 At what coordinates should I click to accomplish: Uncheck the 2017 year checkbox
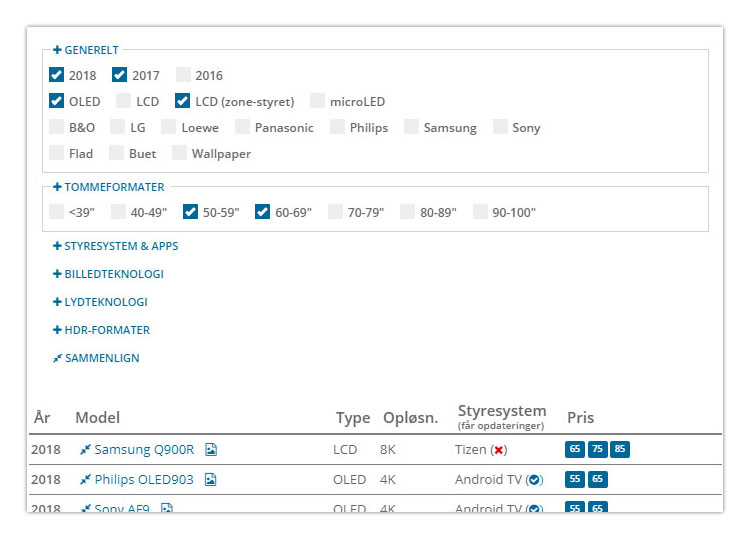(x=119, y=75)
